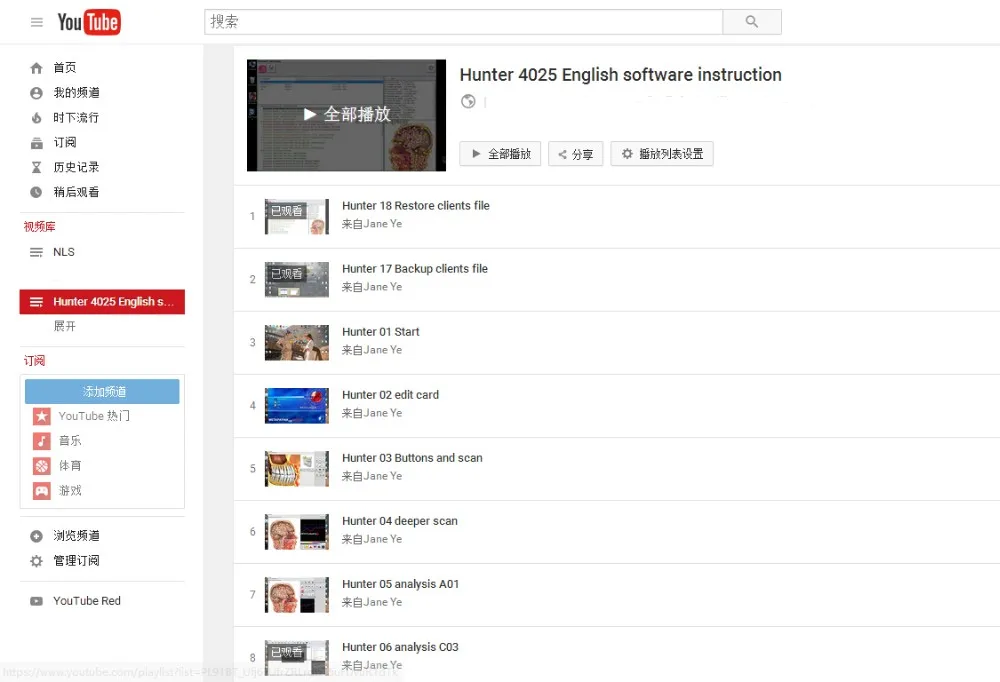The width and height of the screenshot is (1000, 682).
Task: Click 全部播放 button below playlist title
Action: 500,154
